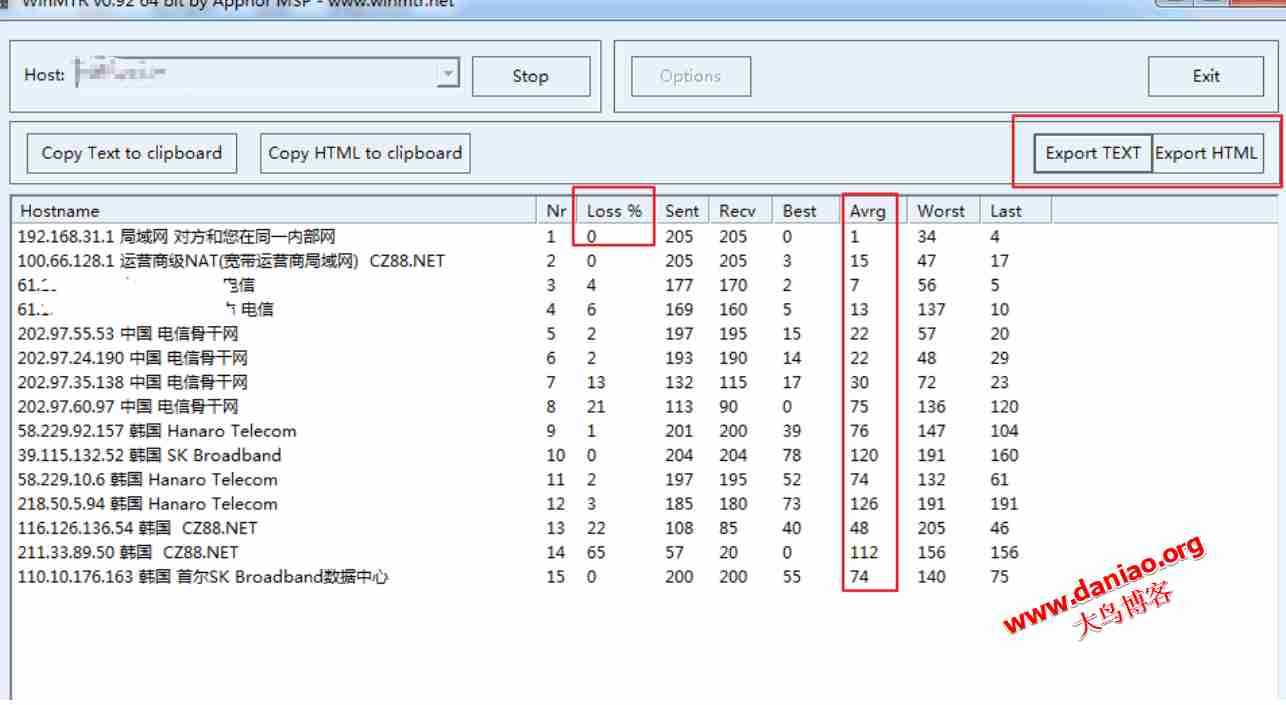Screen dimensions: 1286x705
Task: Click last value 104 in hop 9
Action: [x=1004, y=431]
